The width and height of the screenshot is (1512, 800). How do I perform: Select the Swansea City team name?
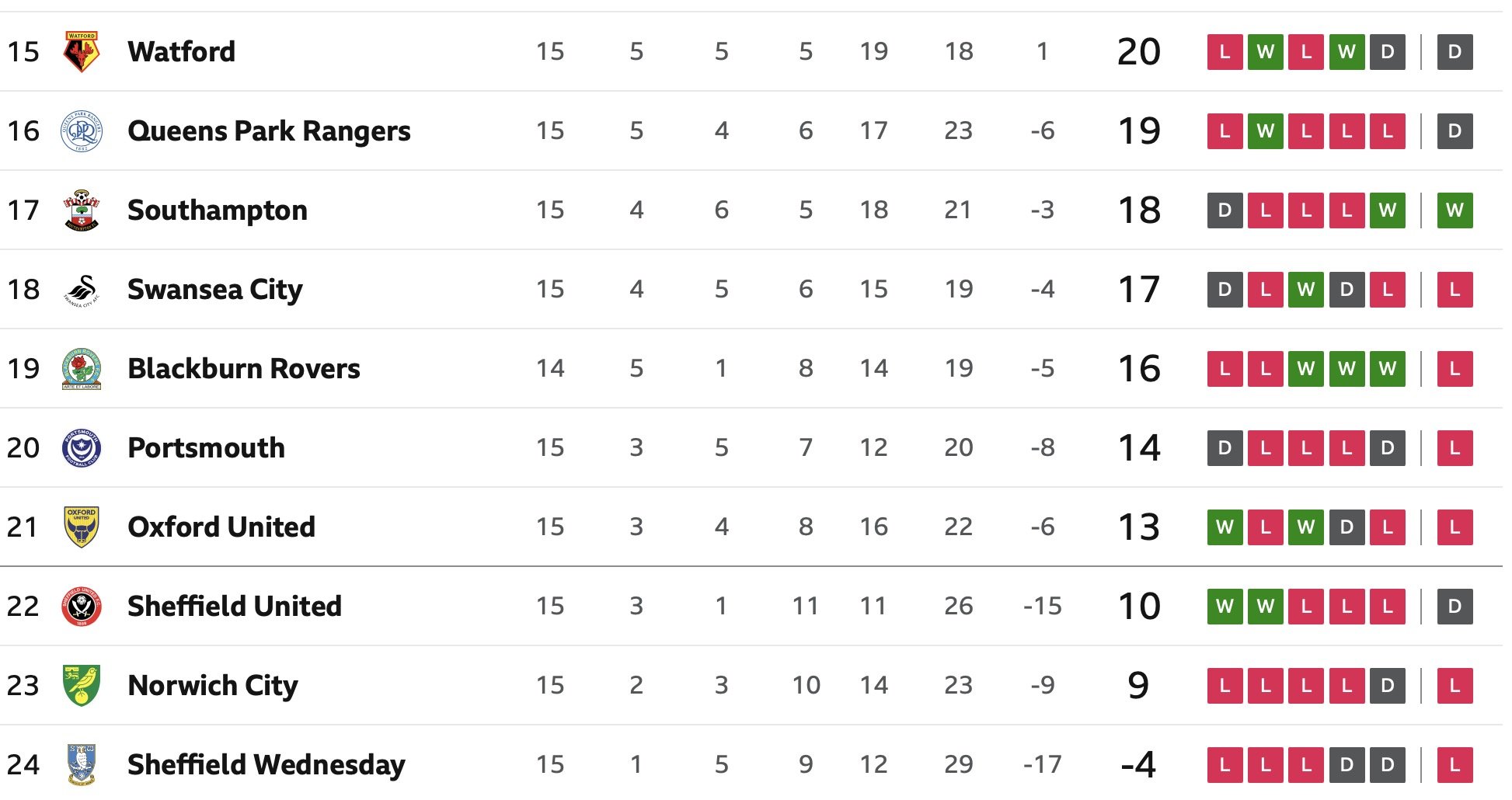pos(215,290)
